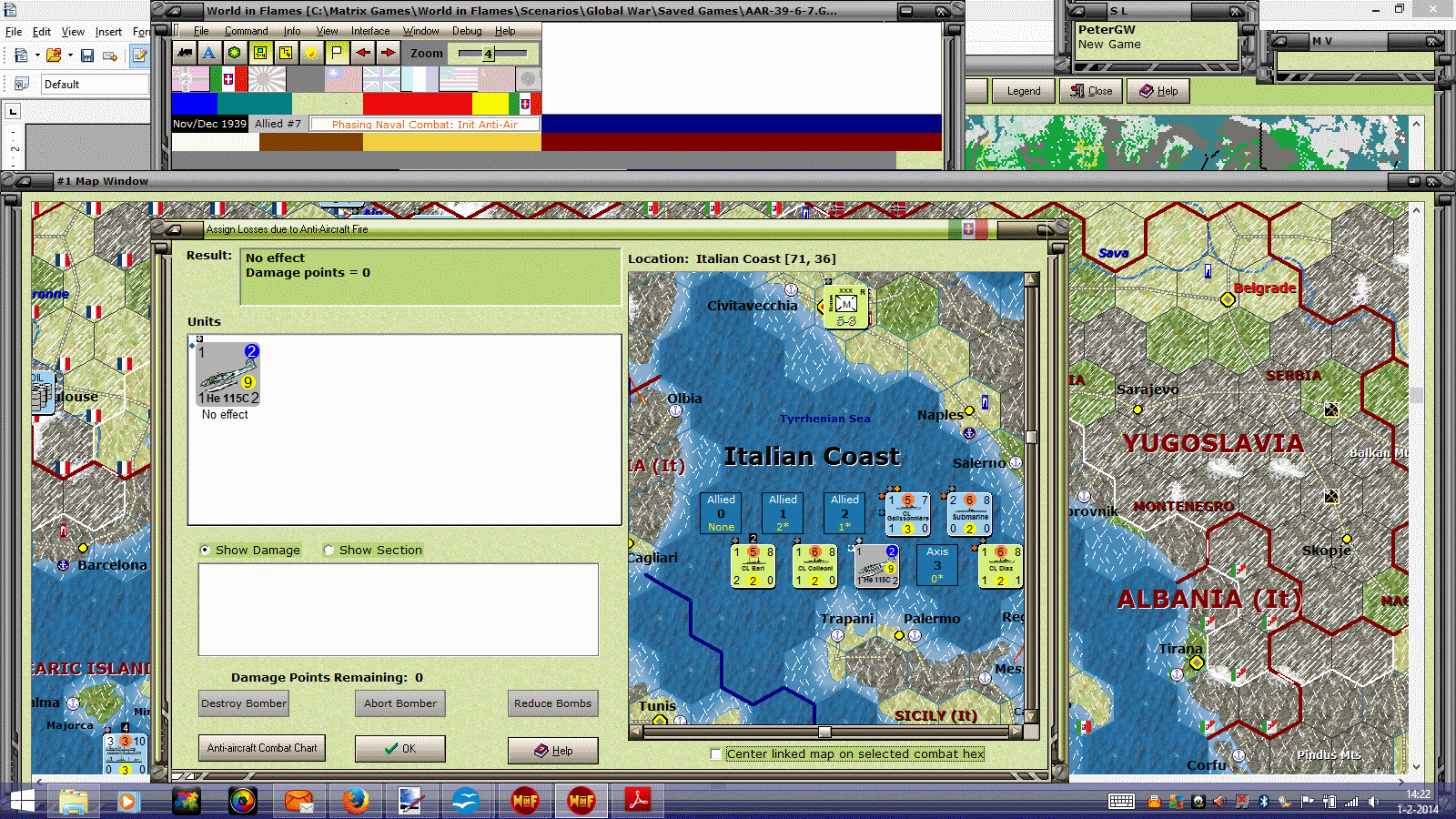Open the Window menu in World in Flames
Viewport: 1456px width, 819px height.
(420, 31)
